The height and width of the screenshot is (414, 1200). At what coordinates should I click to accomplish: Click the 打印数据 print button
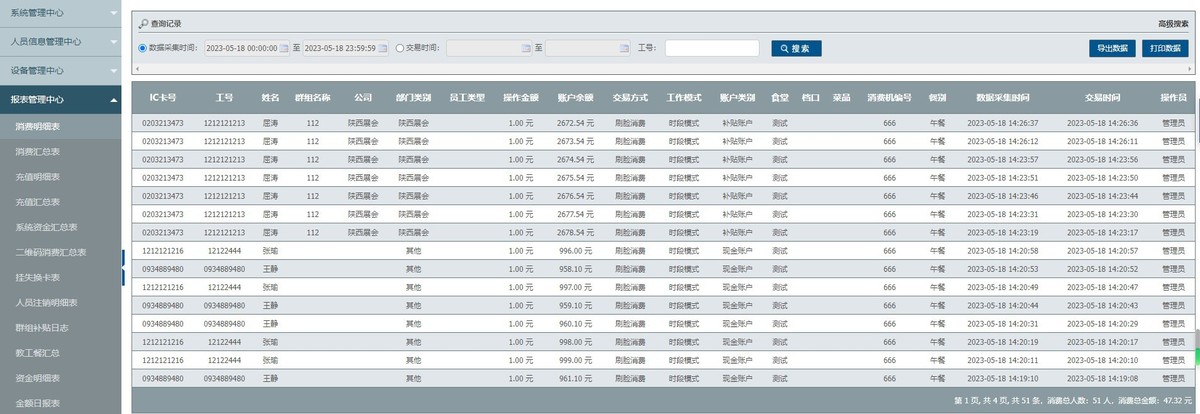point(1165,48)
